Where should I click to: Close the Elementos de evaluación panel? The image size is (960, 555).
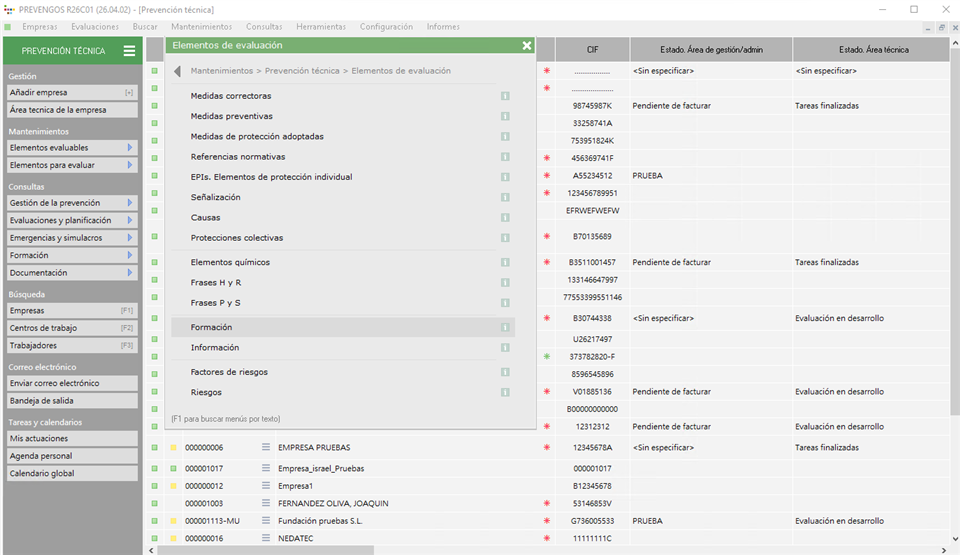tap(527, 45)
